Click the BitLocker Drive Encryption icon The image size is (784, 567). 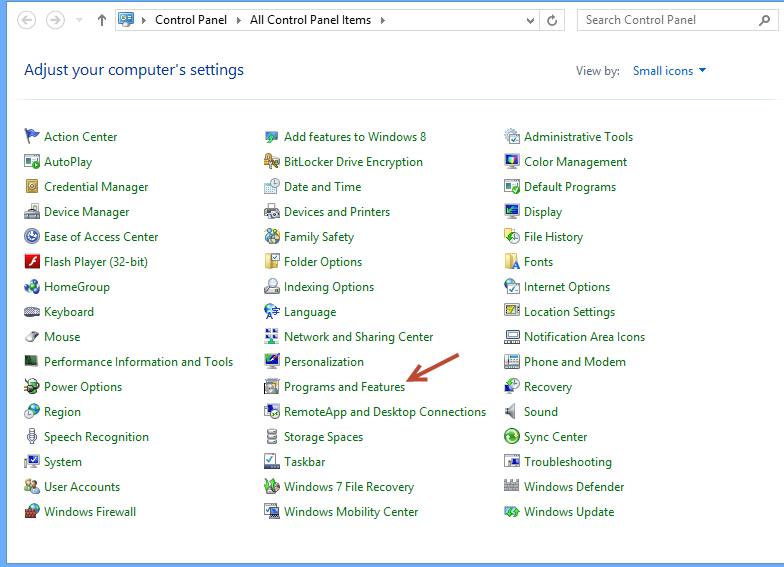click(272, 161)
